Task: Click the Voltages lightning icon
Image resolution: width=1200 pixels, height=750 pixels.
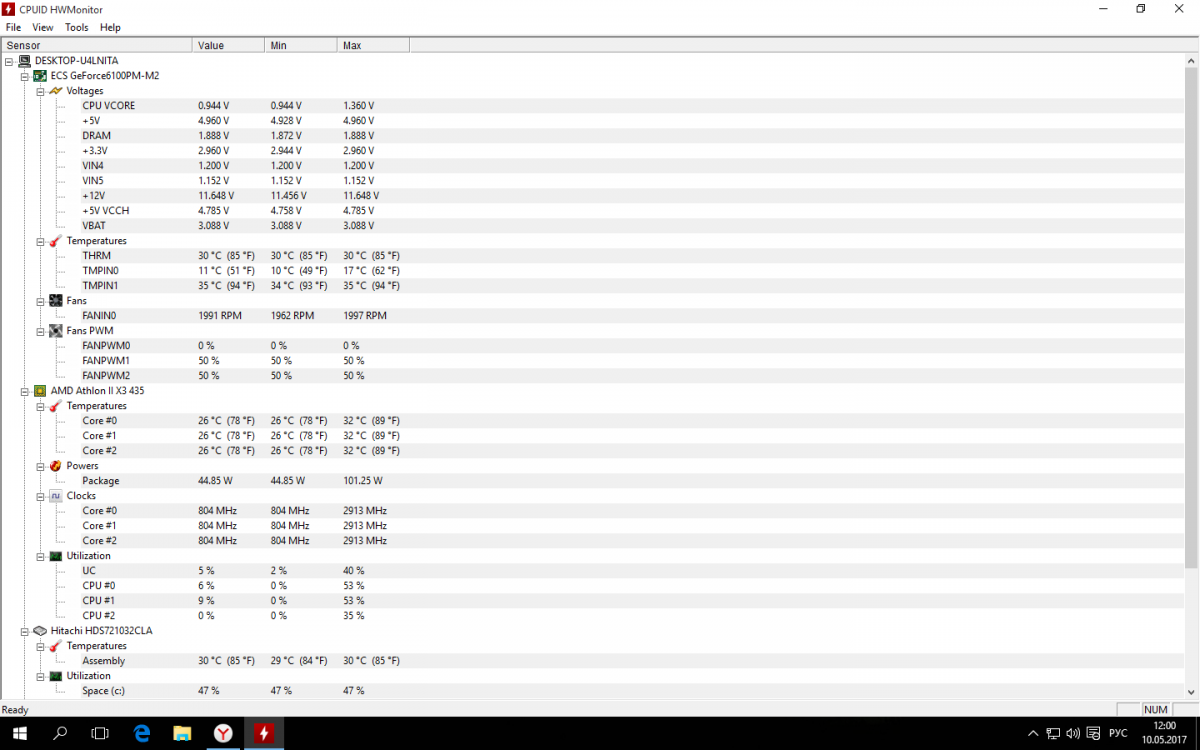Action: coord(56,91)
